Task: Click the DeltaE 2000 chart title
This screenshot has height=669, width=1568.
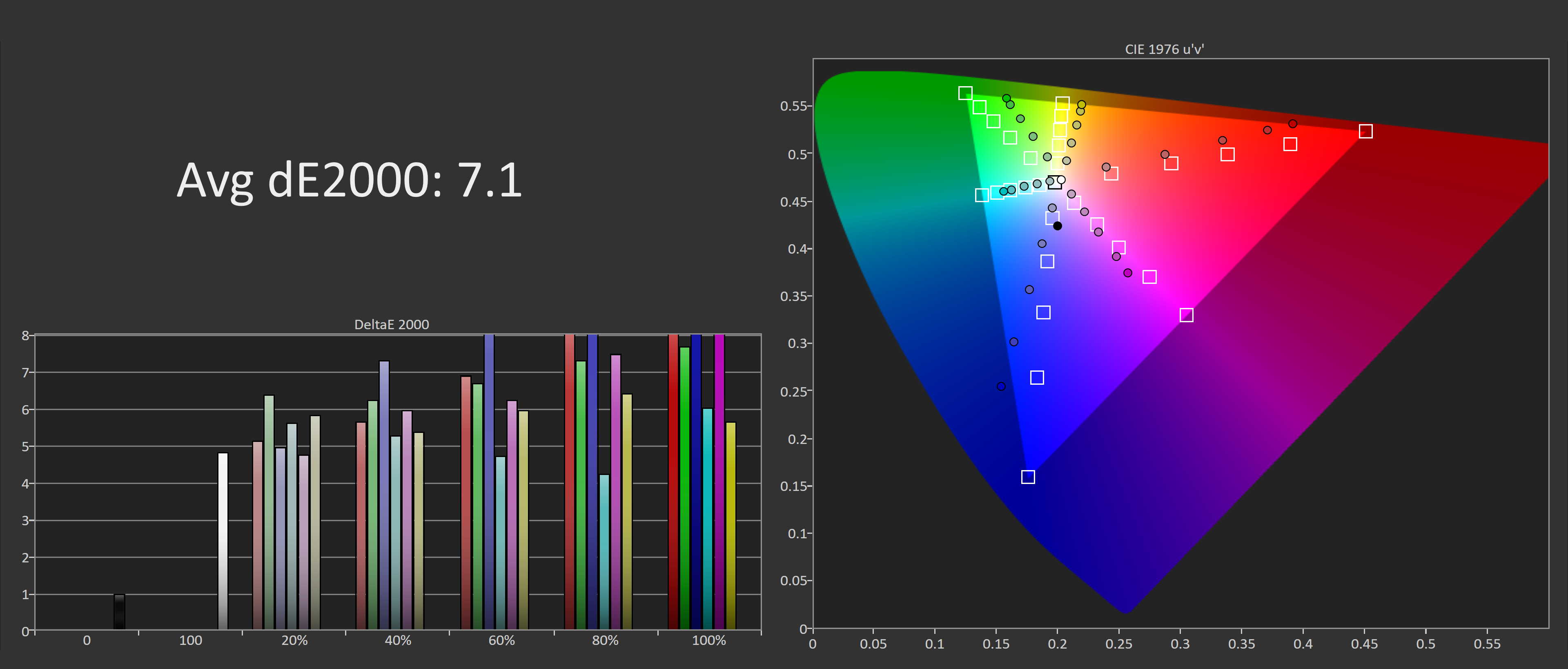Action: tap(392, 324)
